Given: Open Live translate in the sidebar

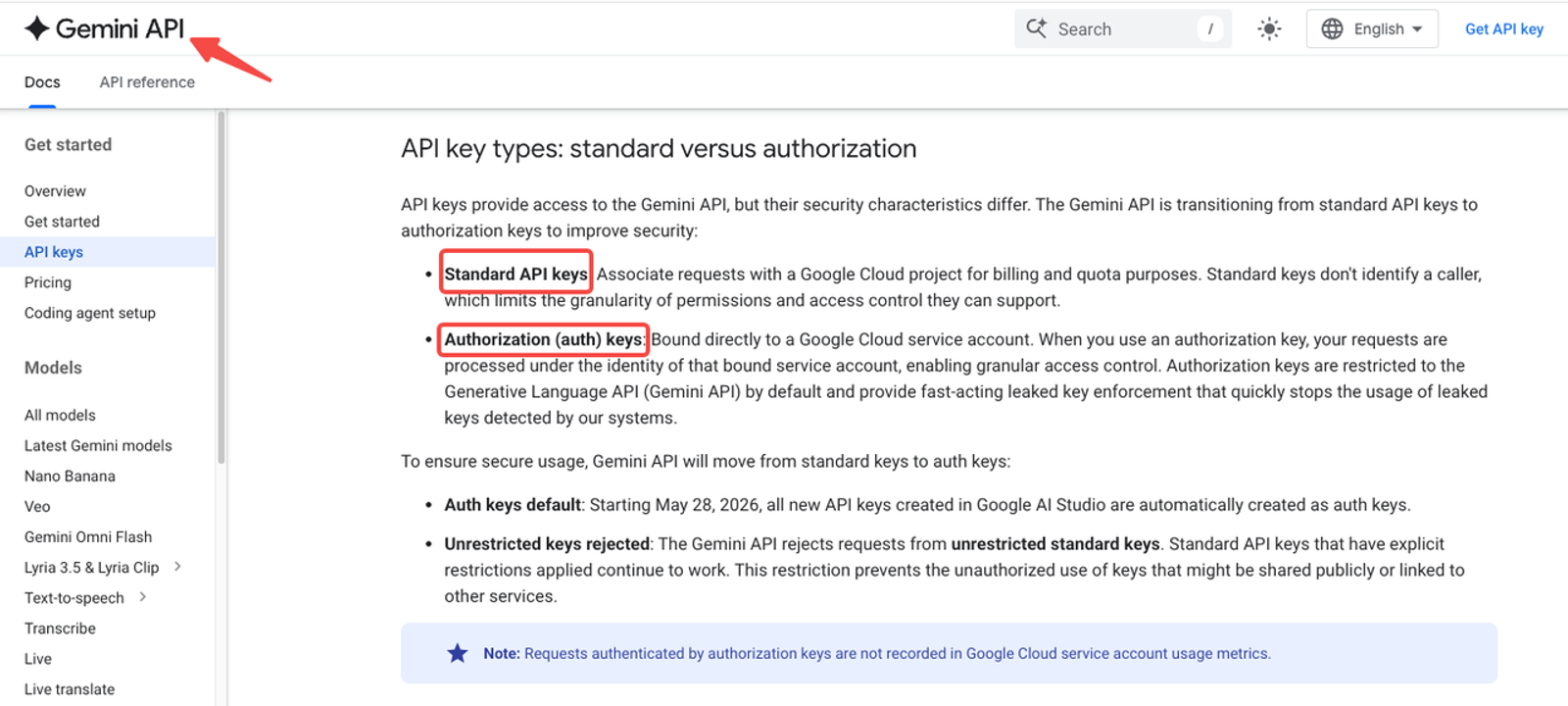Looking at the screenshot, I should pos(70,689).
